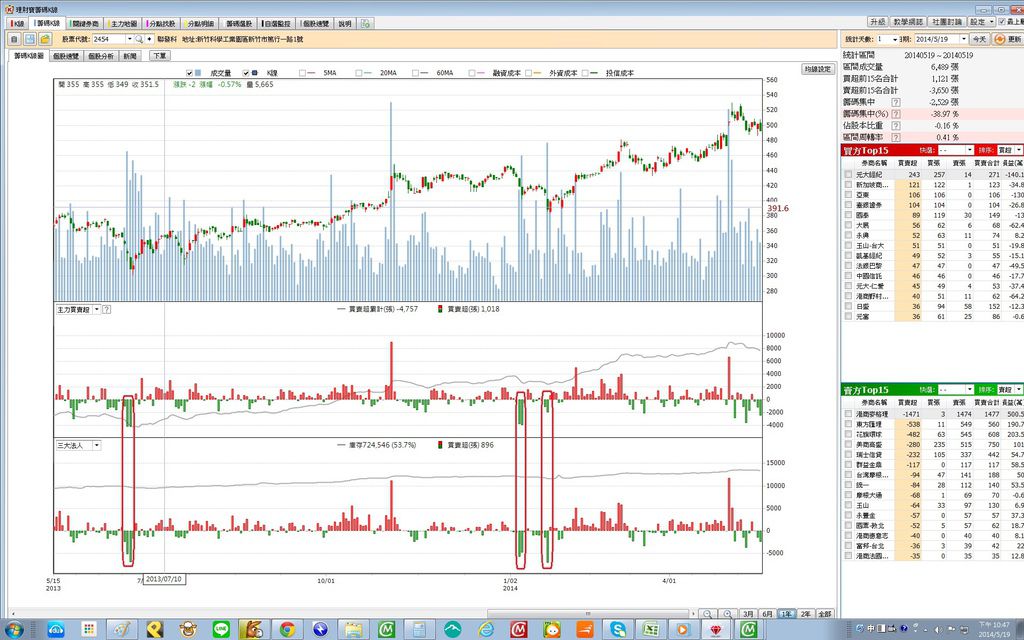Click the 社團討論 button
1024x640 pixels.
click(947, 22)
